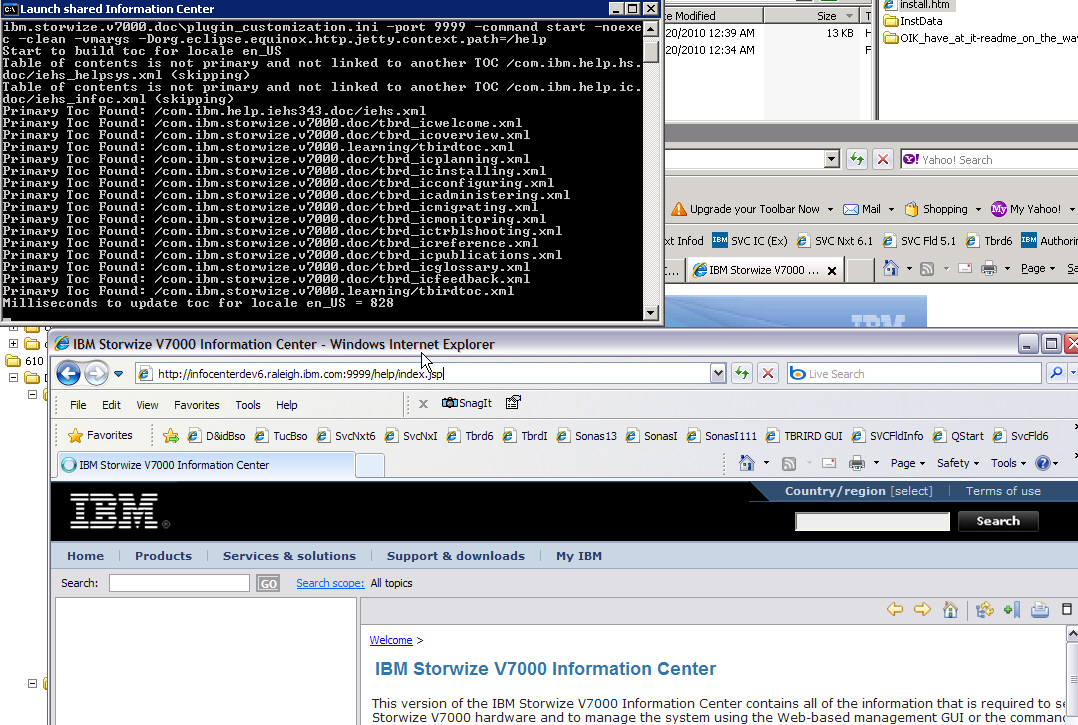Click the yellow Back arrow in help toolbar
This screenshot has width=1078, height=725.
pyautogui.click(x=894, y=609)
